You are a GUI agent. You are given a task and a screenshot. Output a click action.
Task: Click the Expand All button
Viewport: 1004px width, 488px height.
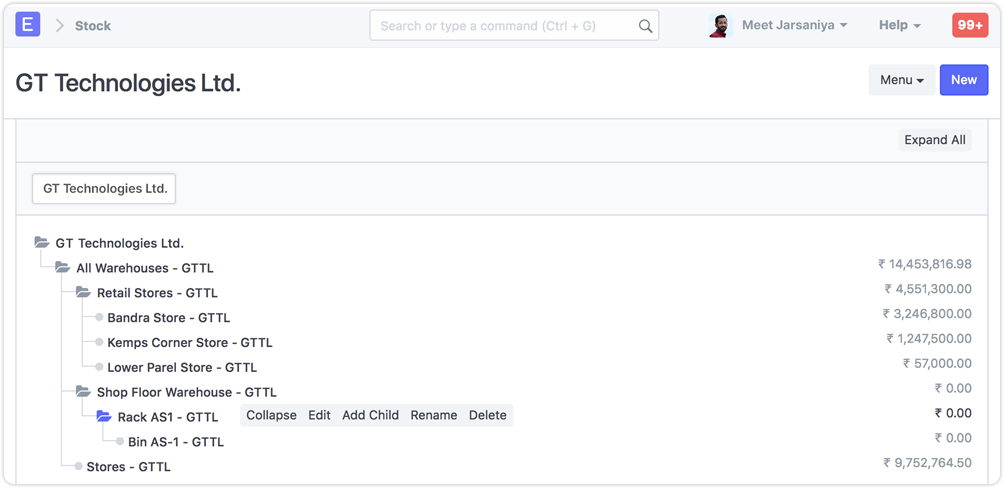tap(935, 140)
